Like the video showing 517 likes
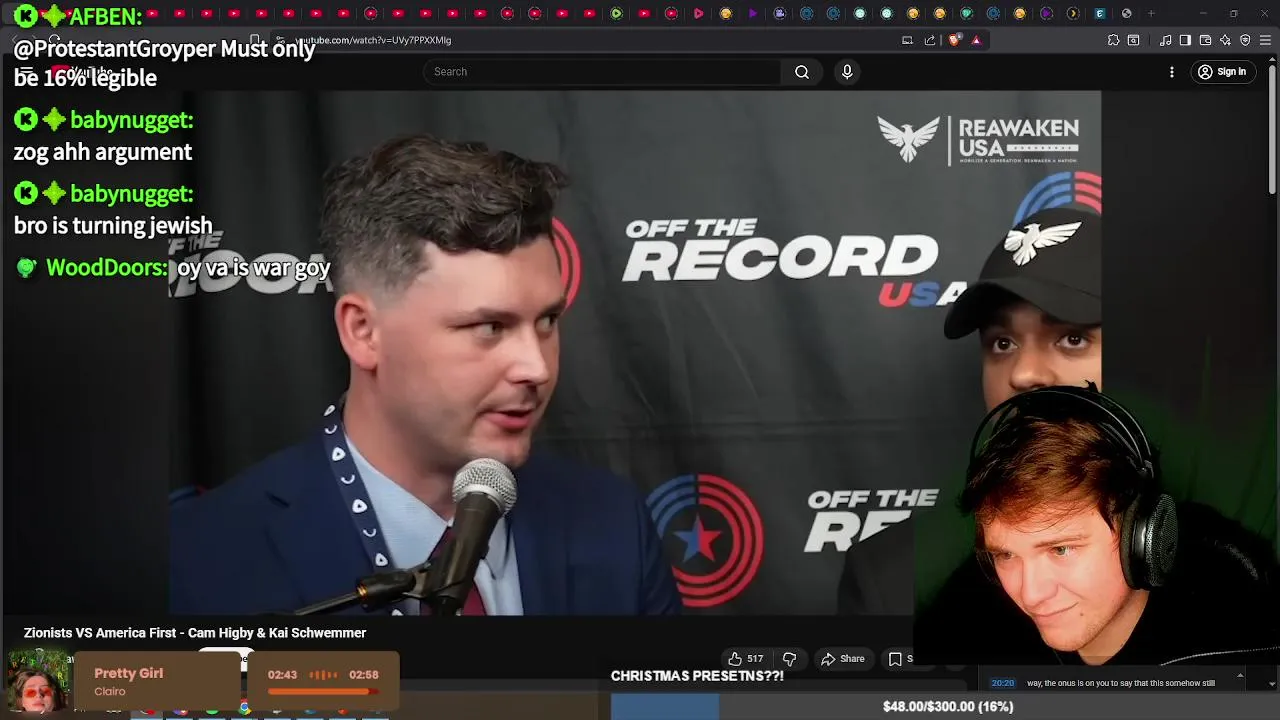Screen dimensions: 1280x720 click(x=746, y=658)
